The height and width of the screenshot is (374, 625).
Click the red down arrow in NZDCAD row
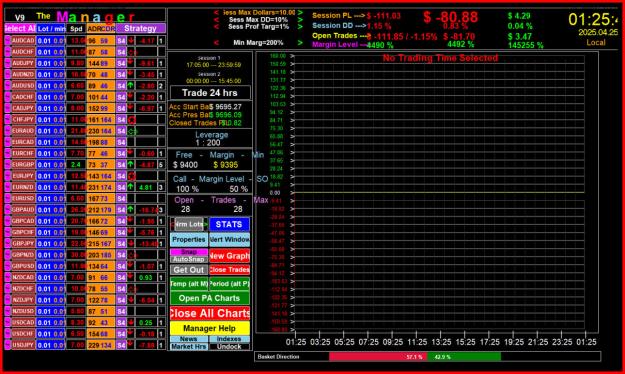coord(131,277)
